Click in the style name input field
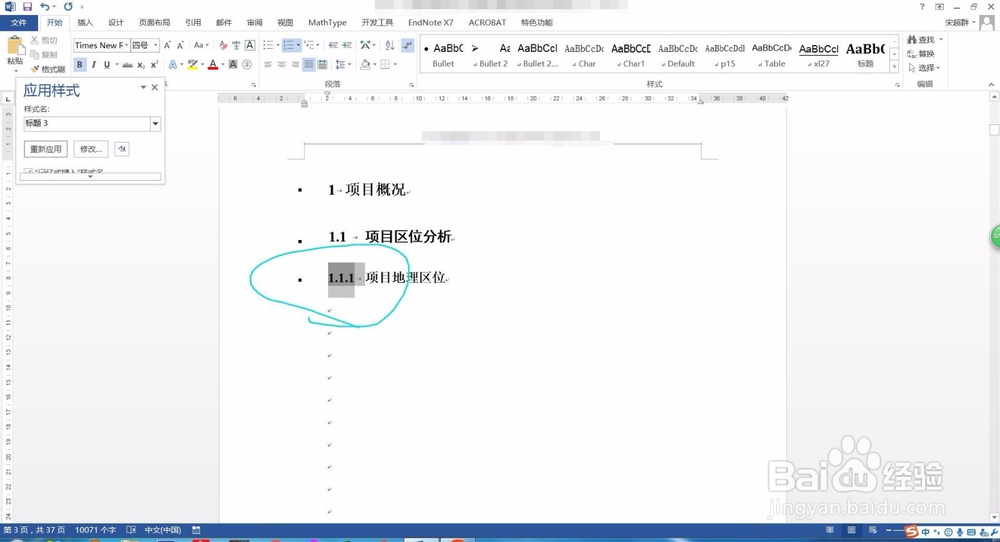This screenshot has height=542, width=1000. point(86,124)
